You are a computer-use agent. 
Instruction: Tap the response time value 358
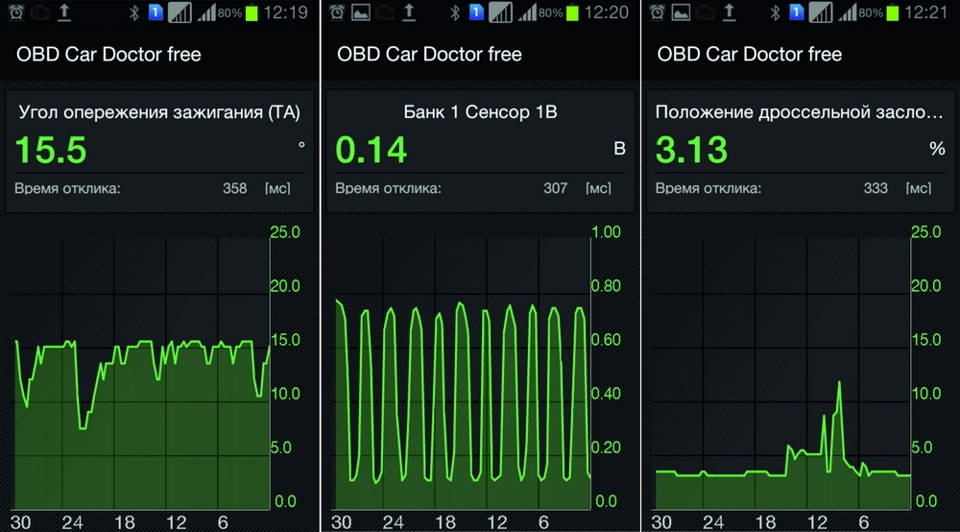click(x=234, y=189)
